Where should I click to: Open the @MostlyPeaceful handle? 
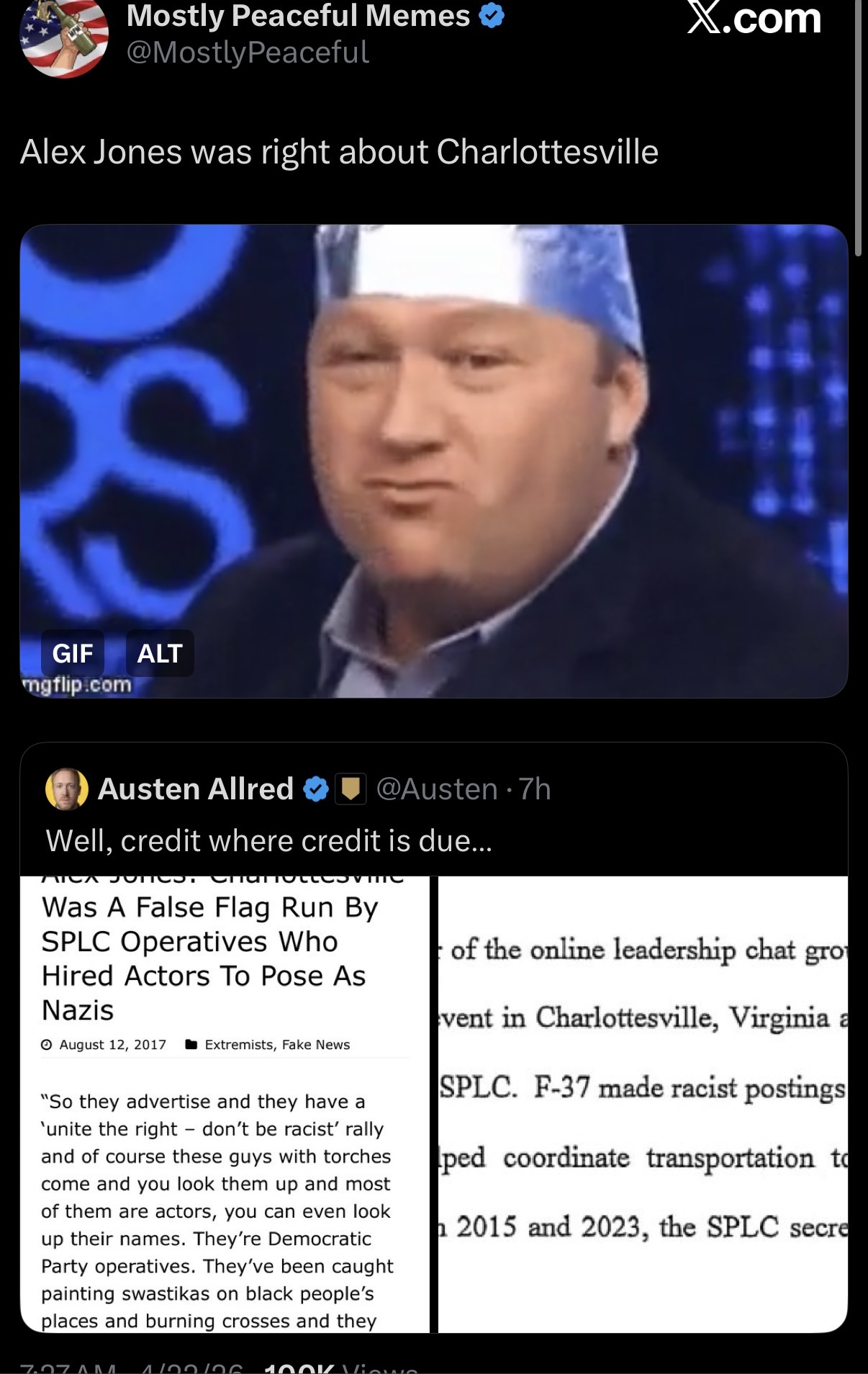[248, 53]
